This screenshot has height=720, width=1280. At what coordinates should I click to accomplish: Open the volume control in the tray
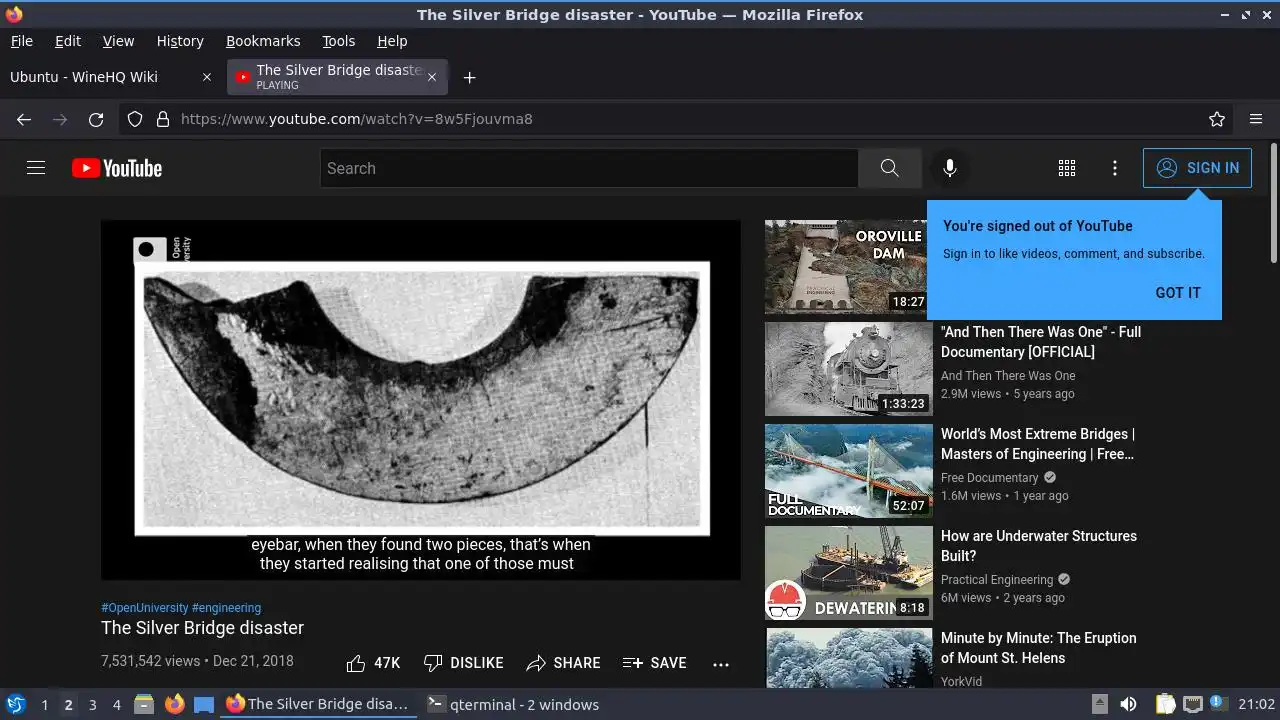click(1128, 705)
